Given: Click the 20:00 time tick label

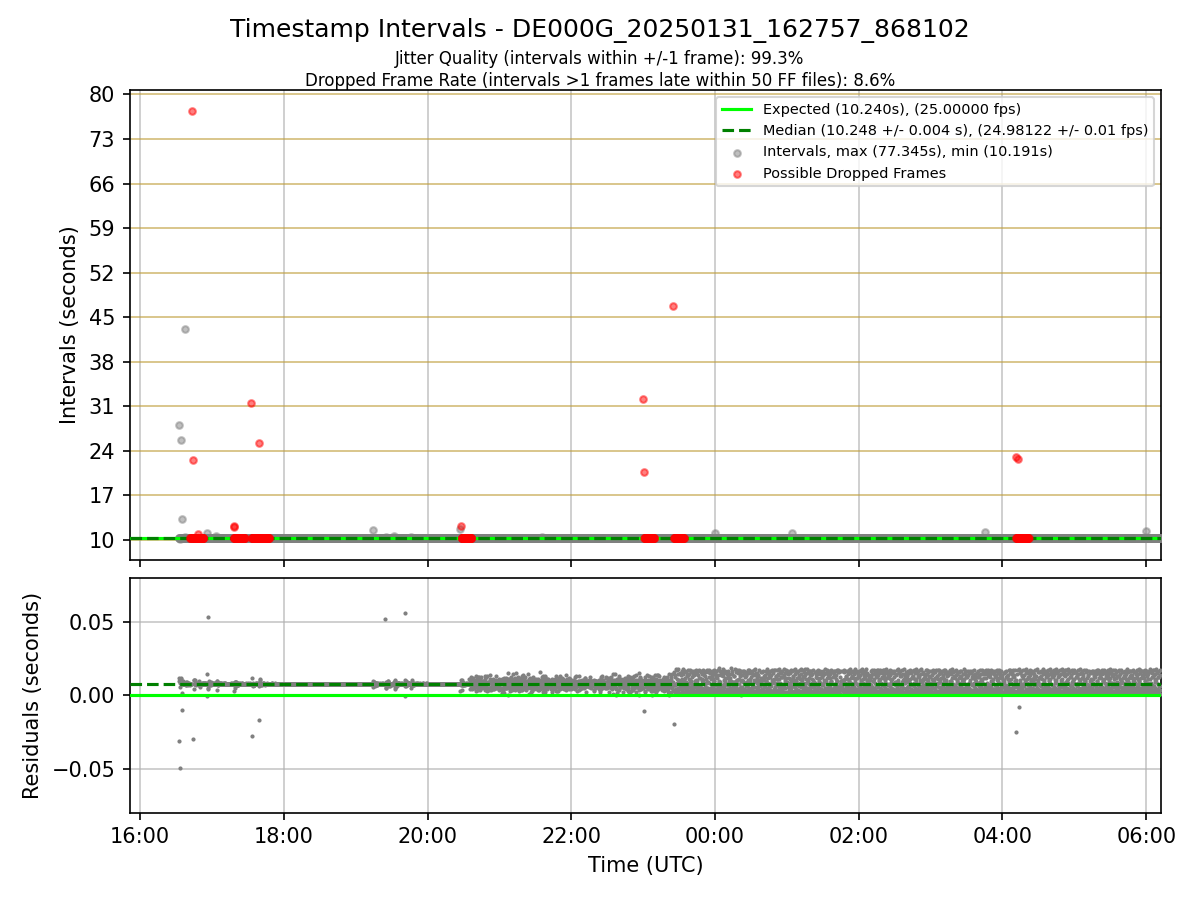Looking at the screenshot, I should pyautogui.click(x=428, y=834).
